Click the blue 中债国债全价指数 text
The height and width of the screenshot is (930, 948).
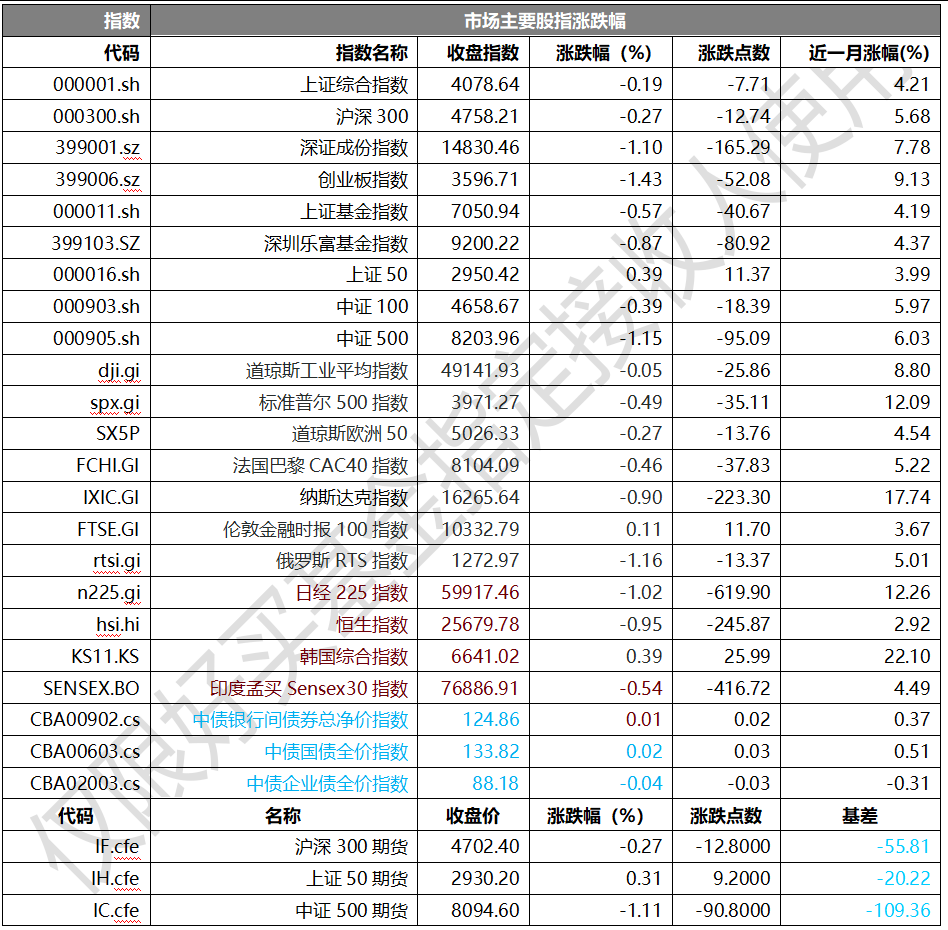coord(336,751)
